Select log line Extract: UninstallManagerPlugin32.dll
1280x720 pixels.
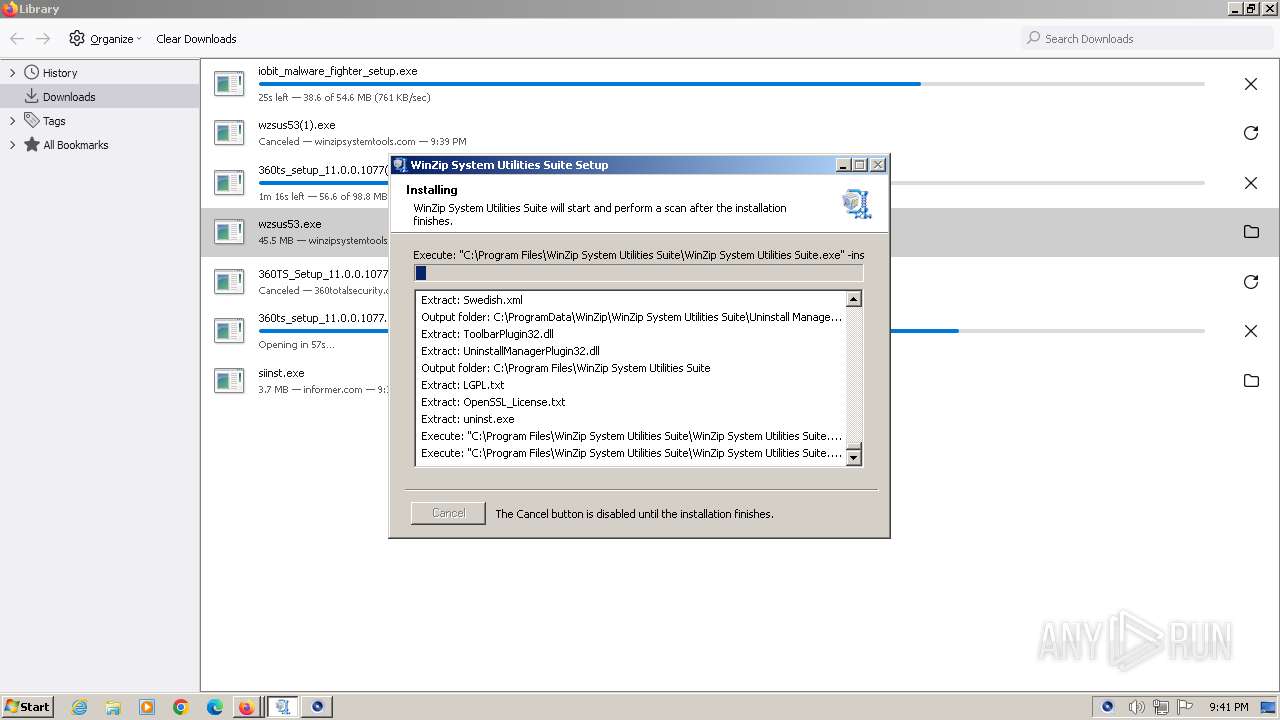pos(510,351)
